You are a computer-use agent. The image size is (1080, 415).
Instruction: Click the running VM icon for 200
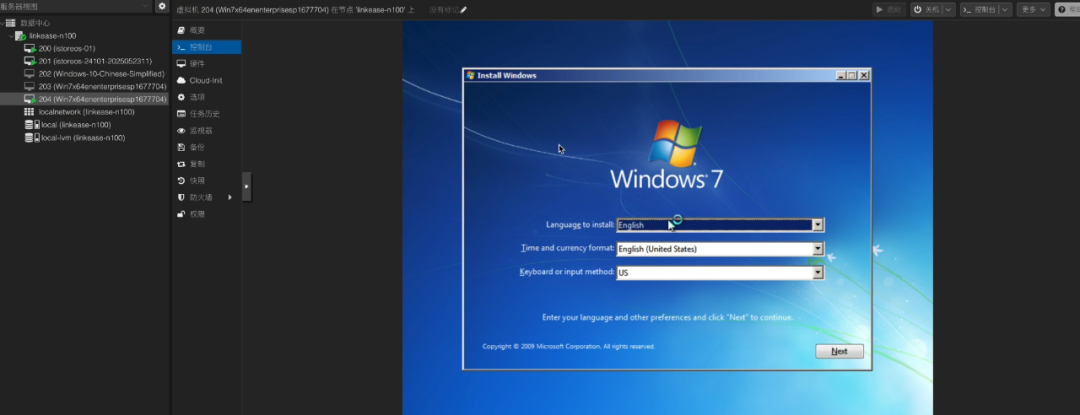tap(30, 49)
